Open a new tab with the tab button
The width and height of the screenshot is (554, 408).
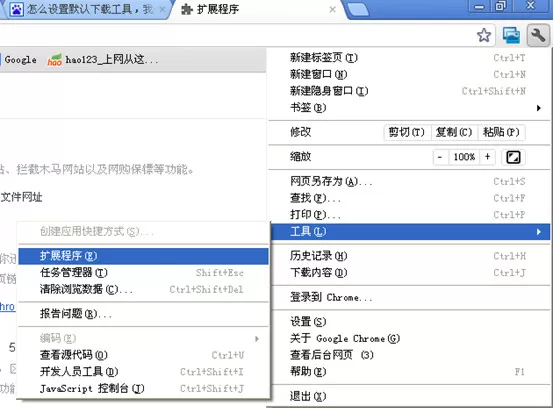[358, 9]
